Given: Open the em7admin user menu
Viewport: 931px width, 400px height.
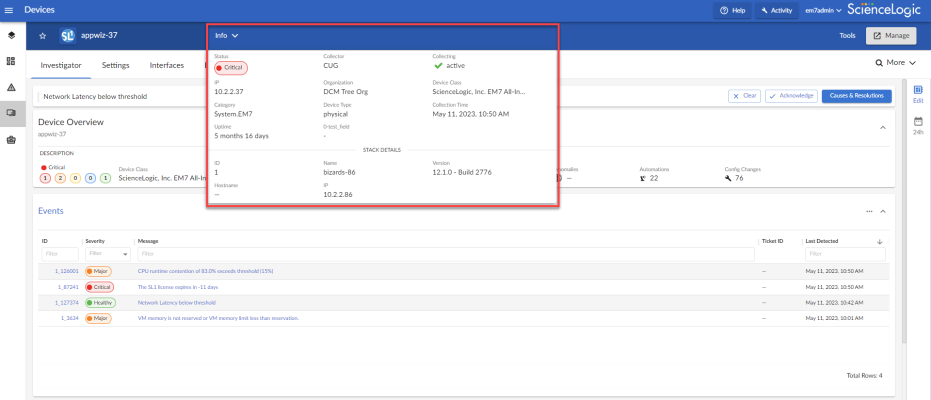Looking at the screenshot, I should coord(809,10).
